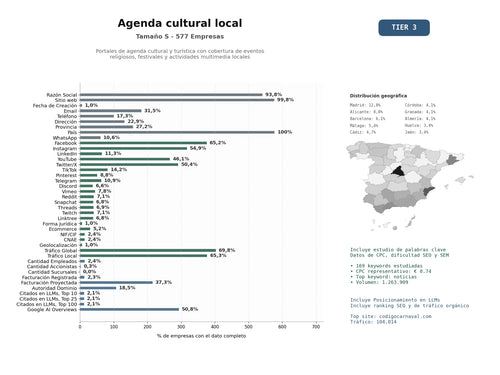Click the x-axis title '% de empresas con el dato completo'
The width and height of the screenshot is (500, 375).
coord(201,336)
